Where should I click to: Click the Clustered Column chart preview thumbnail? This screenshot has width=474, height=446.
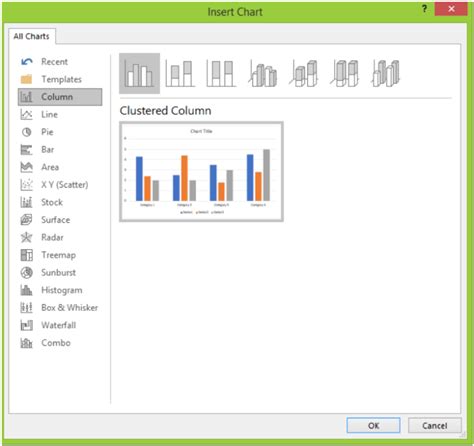(201, 172)
